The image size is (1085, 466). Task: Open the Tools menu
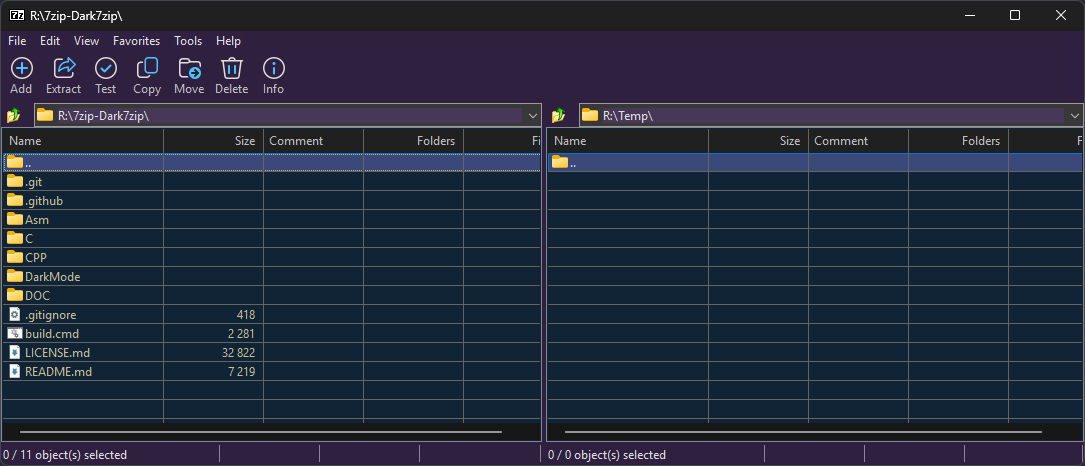188,41
